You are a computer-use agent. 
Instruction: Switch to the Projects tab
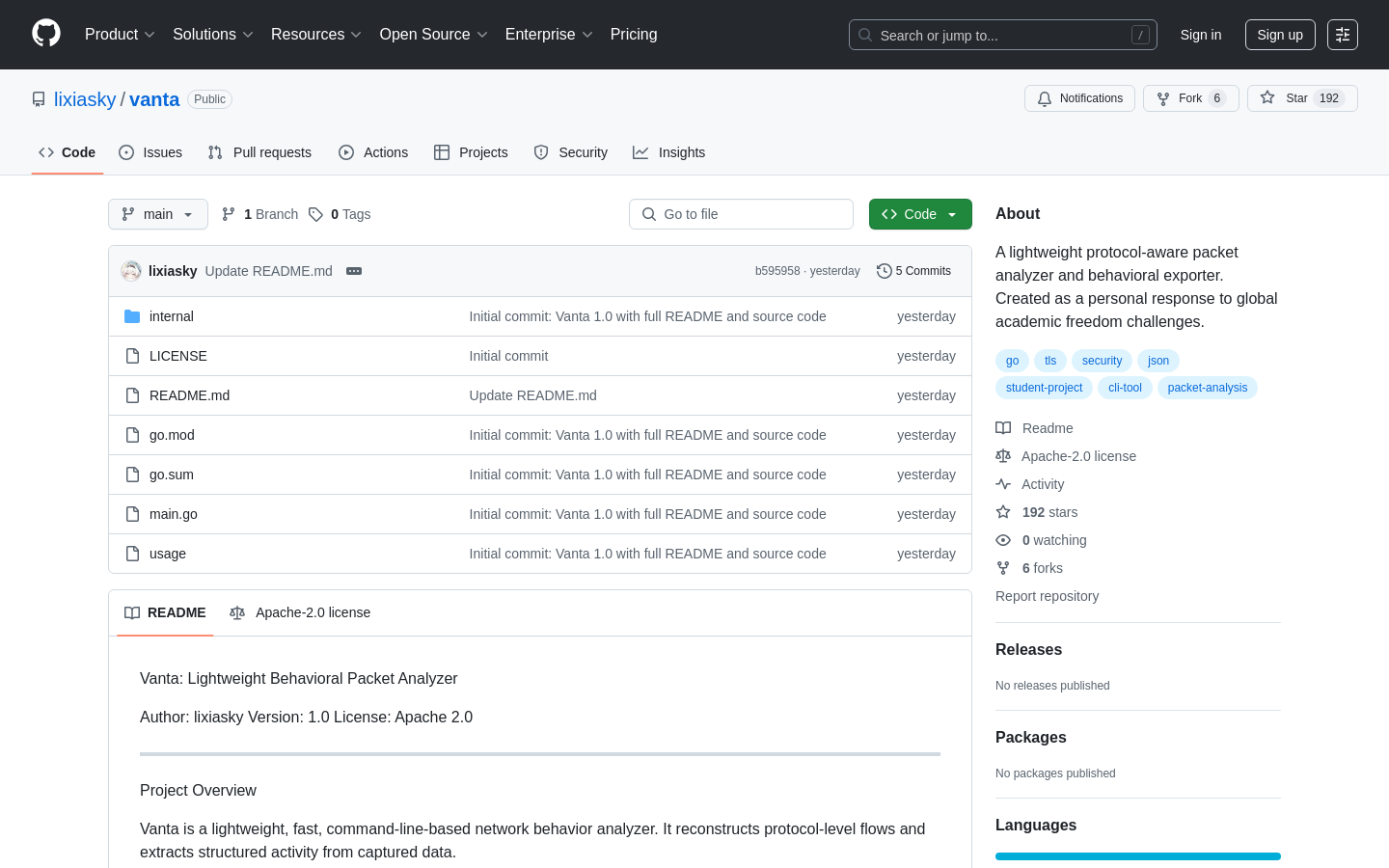471,152
